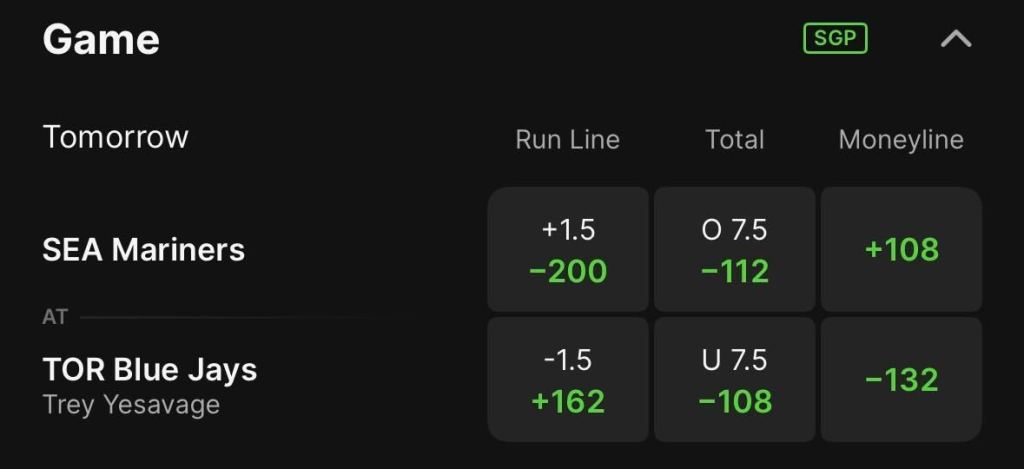Tap pitcher name Trey Yesavage
This screenshot has width=1024, height=469.
[x=131, y=405]
